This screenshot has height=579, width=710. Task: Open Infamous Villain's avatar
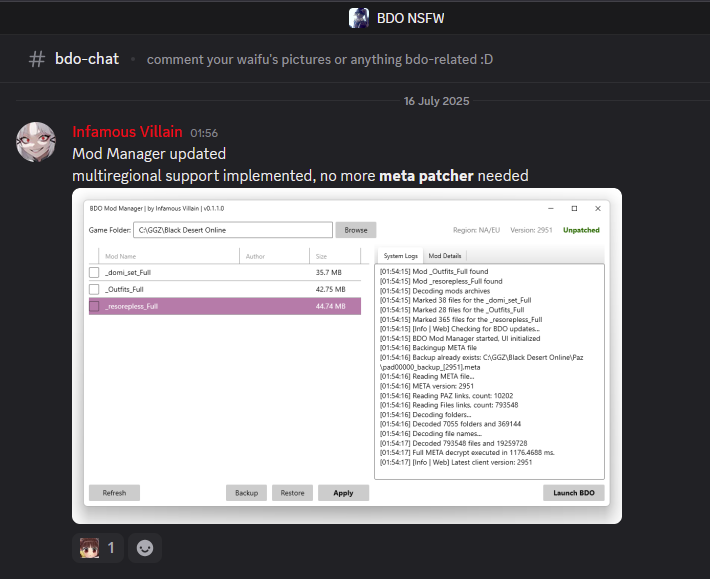pos(36,143)
